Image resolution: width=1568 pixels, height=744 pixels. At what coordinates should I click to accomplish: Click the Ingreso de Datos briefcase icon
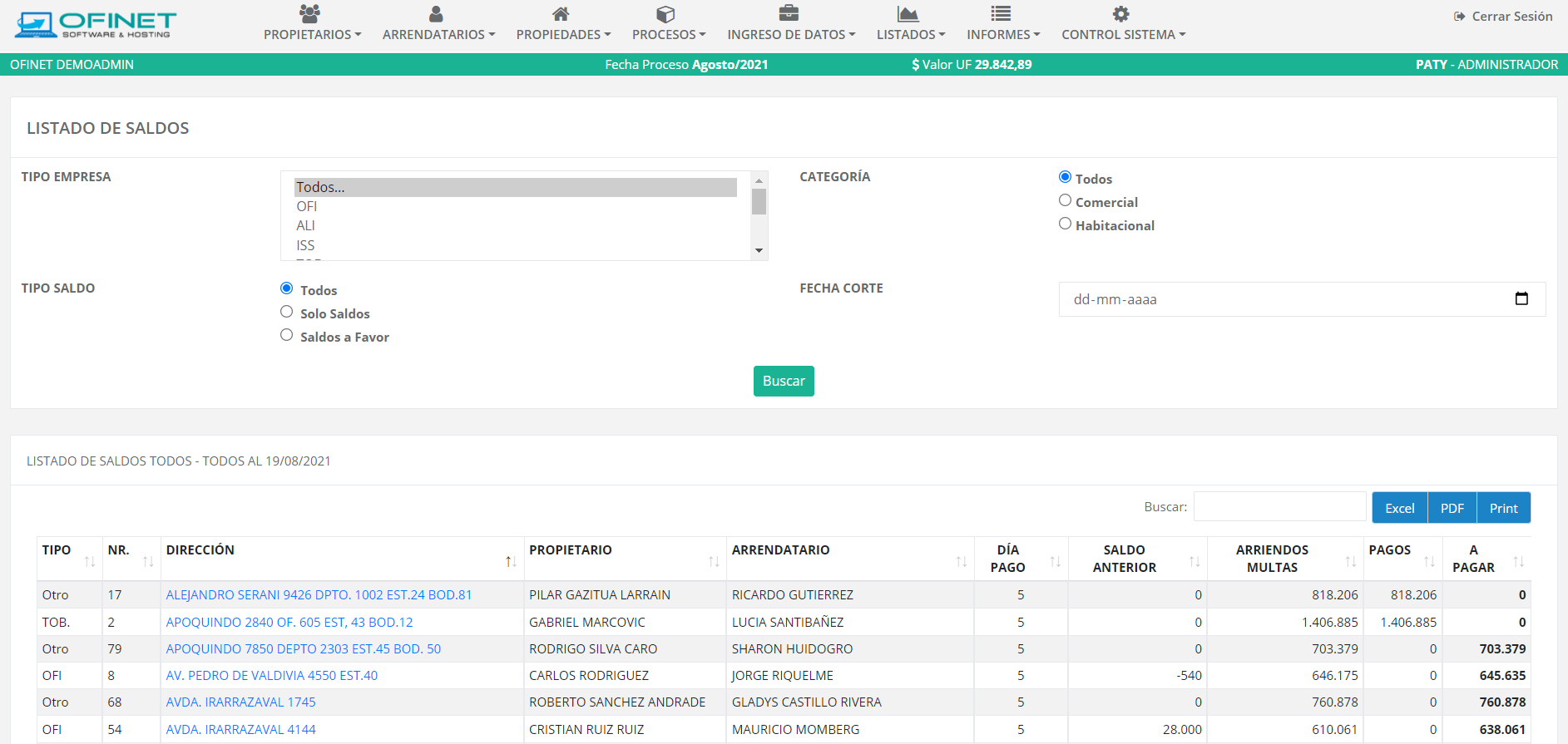789,14
